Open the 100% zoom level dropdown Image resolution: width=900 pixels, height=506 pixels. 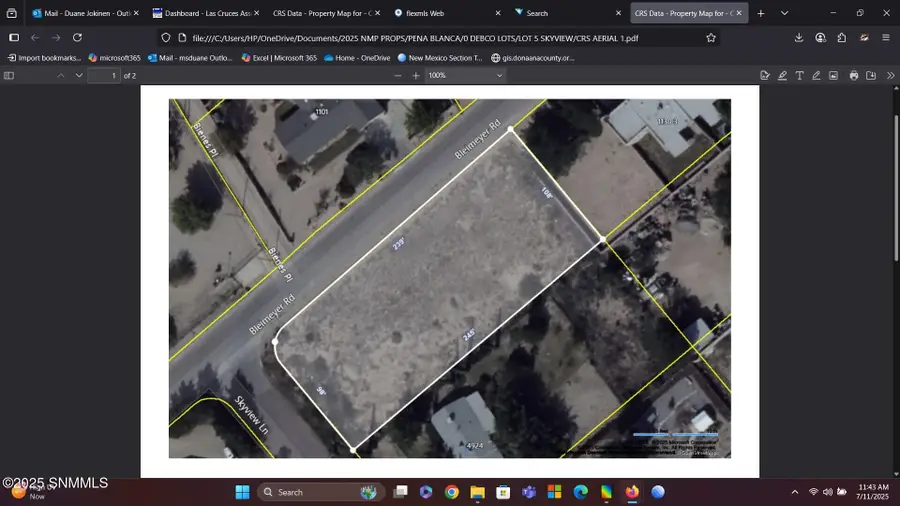pos(465,76)
